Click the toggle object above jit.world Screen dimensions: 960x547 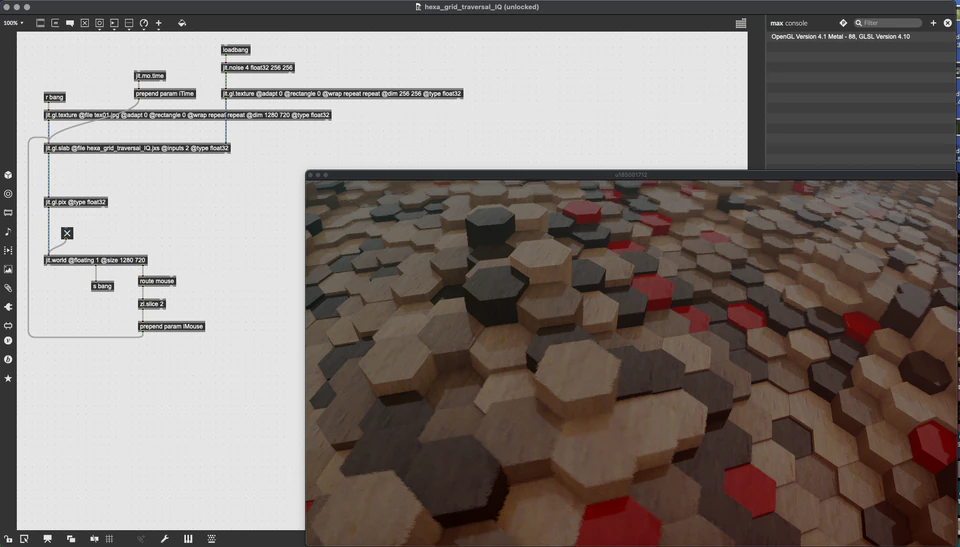coord(67,233)
